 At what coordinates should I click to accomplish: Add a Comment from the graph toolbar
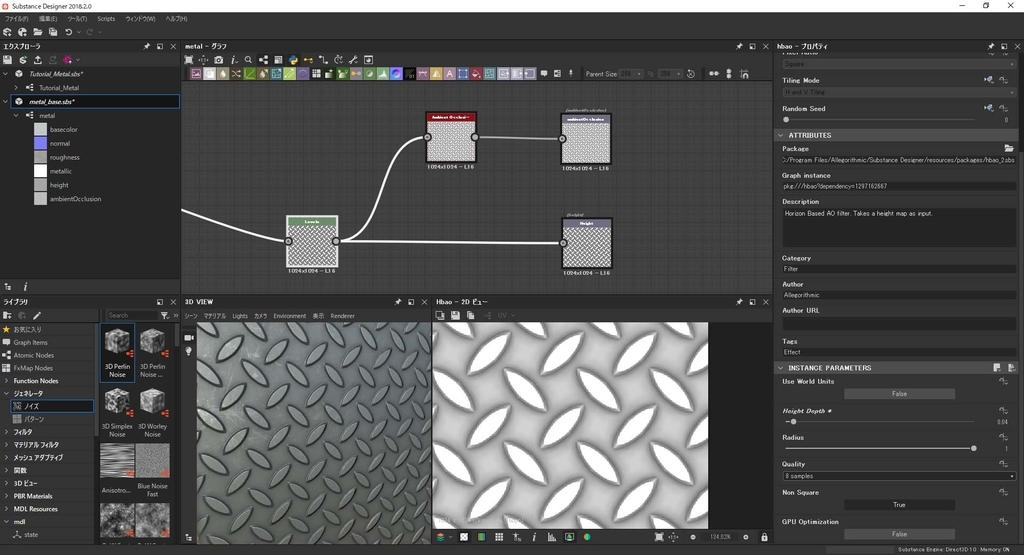(544, 74)
